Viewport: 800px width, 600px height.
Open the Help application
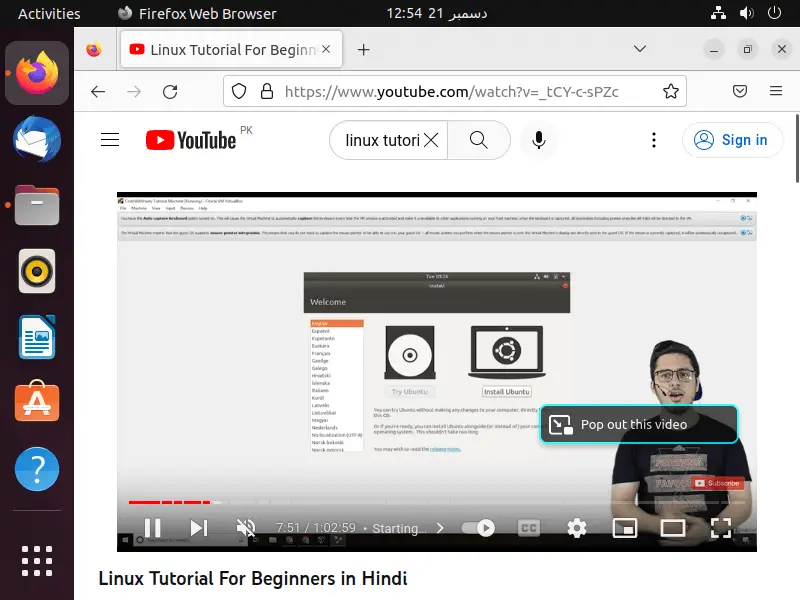click(37, 469)
